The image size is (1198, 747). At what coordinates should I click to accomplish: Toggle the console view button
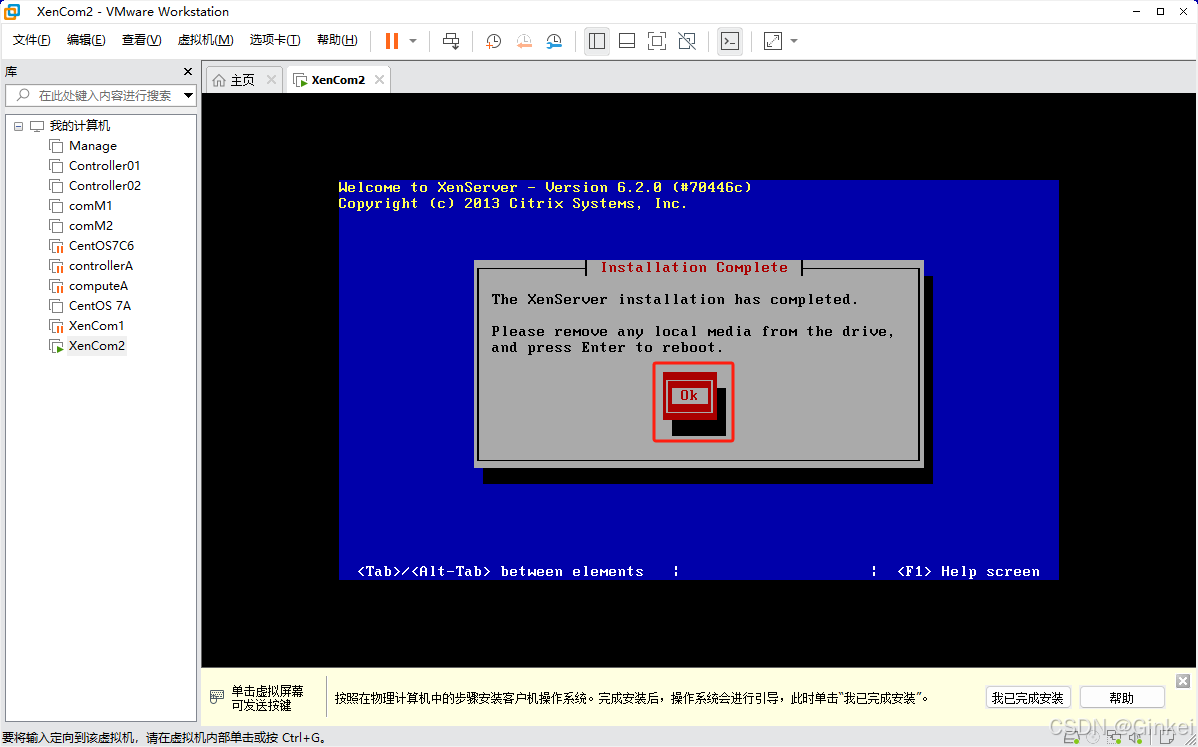pos(730,41)
